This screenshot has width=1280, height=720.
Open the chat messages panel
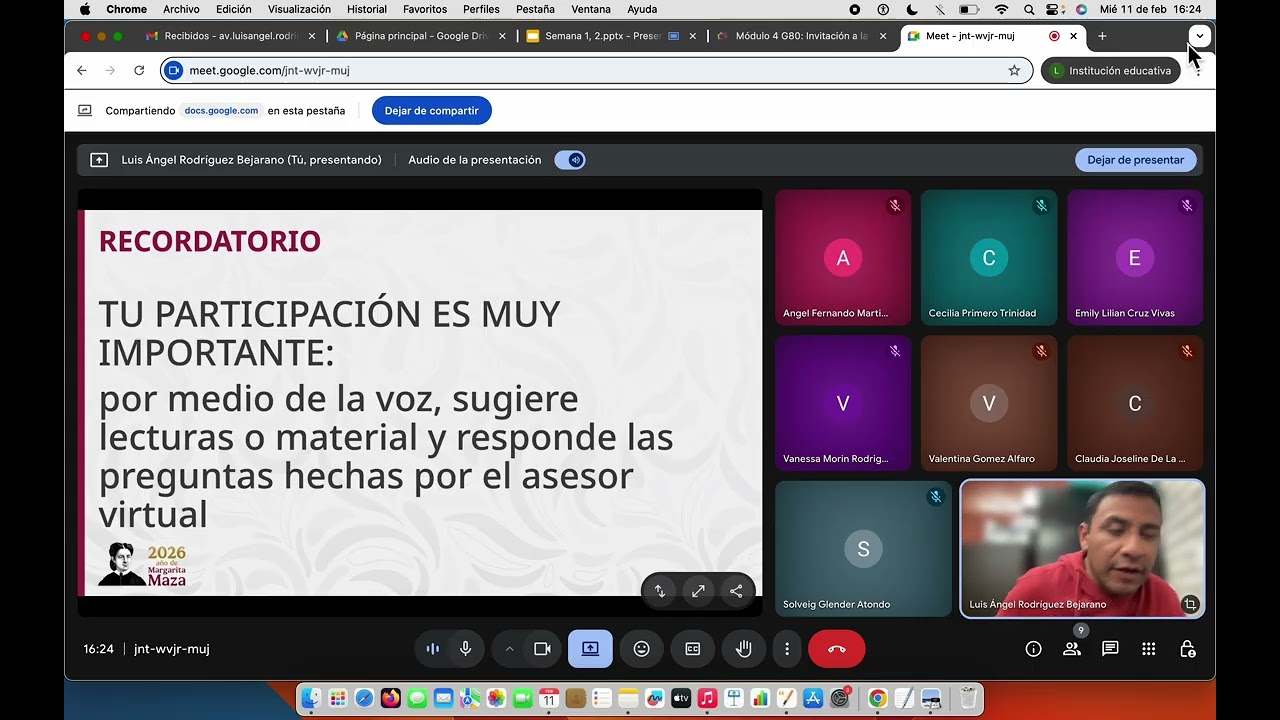[x=1110, y=649]
